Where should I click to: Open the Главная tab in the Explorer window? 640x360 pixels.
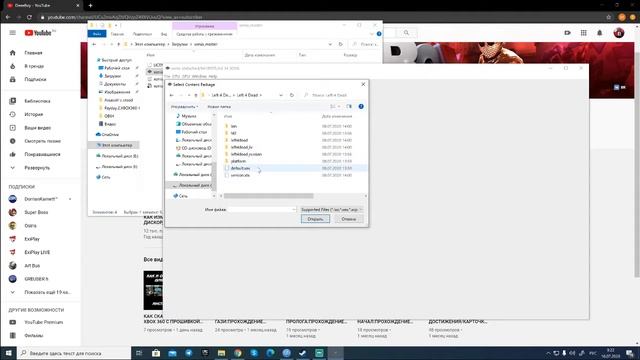117,34
